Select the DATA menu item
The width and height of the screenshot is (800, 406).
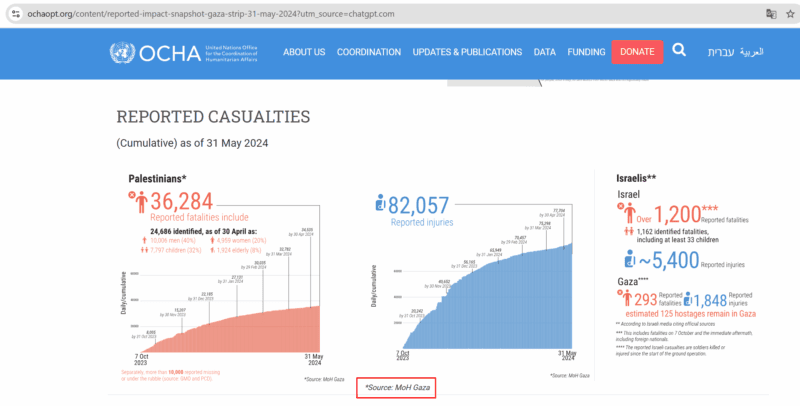click(x=545, y=52)
